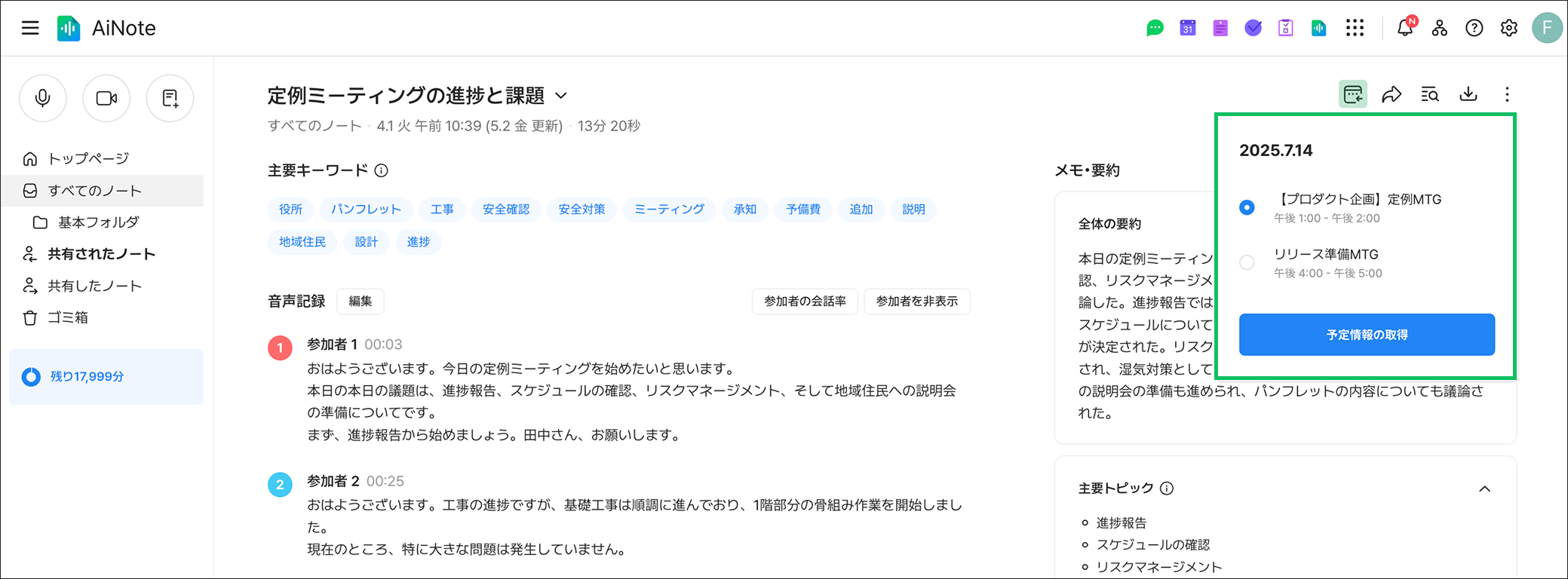Open the app launcher grid icon
The image size is (1568, 579).
[1355, 29]
